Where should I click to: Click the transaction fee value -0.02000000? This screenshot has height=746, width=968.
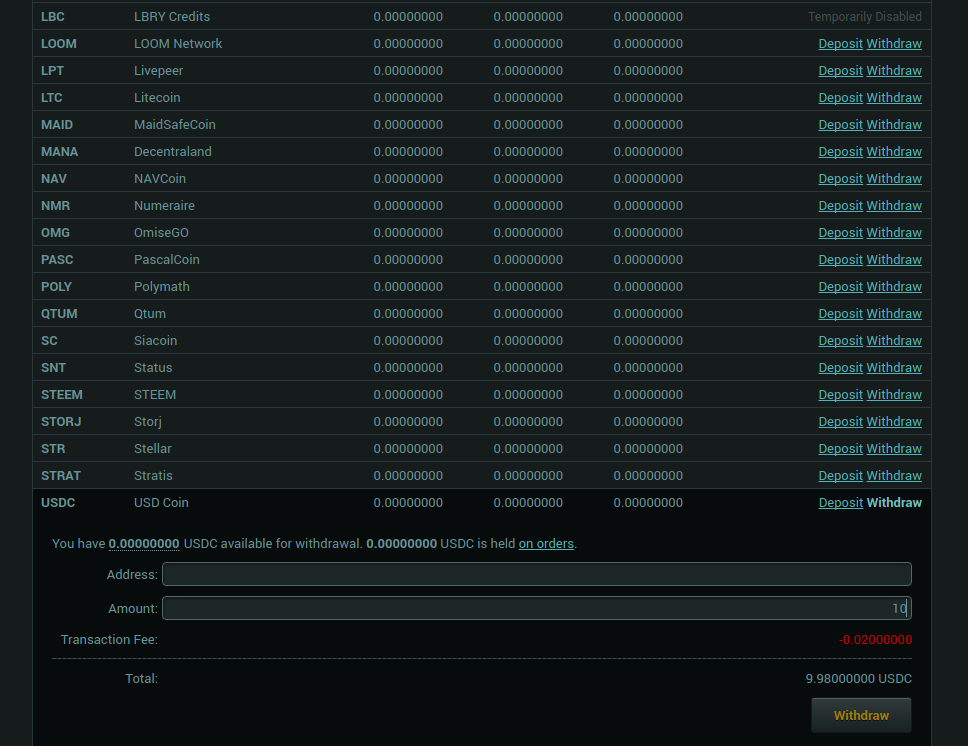[x=875, y=640]
